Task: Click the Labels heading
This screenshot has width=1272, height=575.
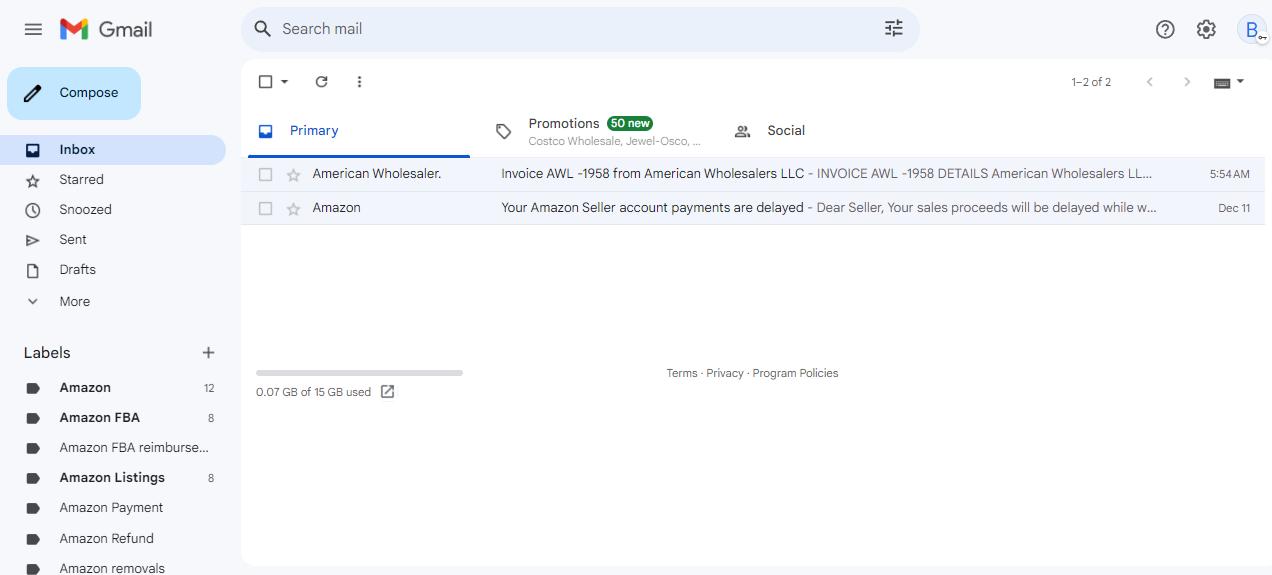Action: 47,353
